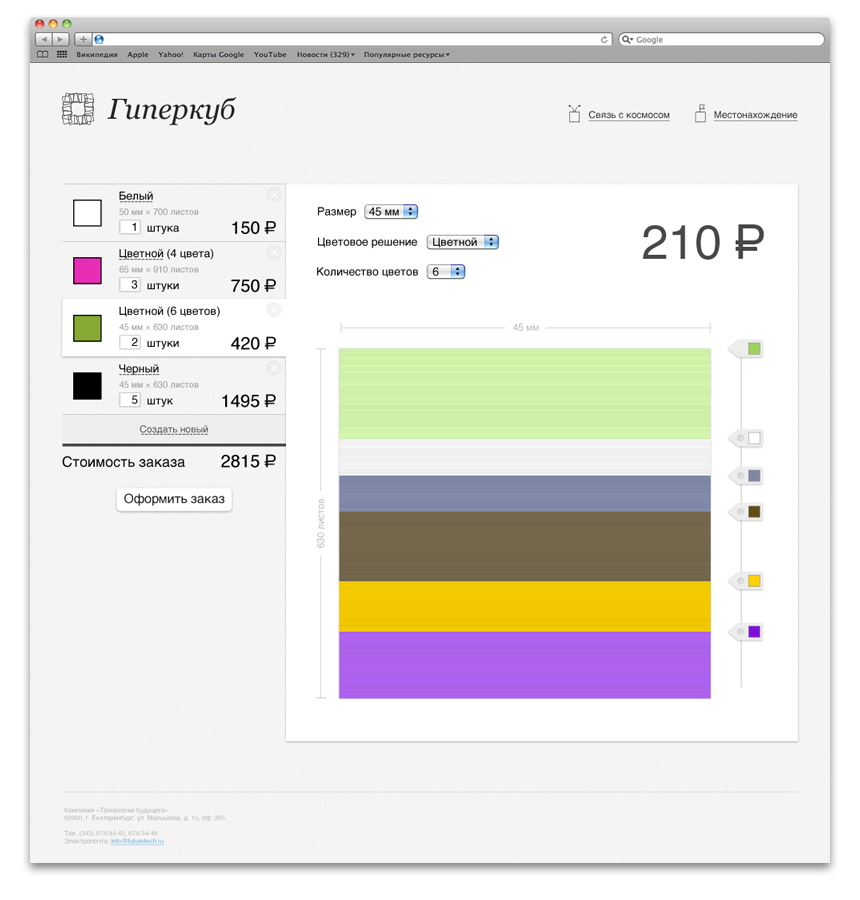This screenshot has height=900, width=860.
Task: Click the quantity field showing 2 штуки
Action: [130, 343]
